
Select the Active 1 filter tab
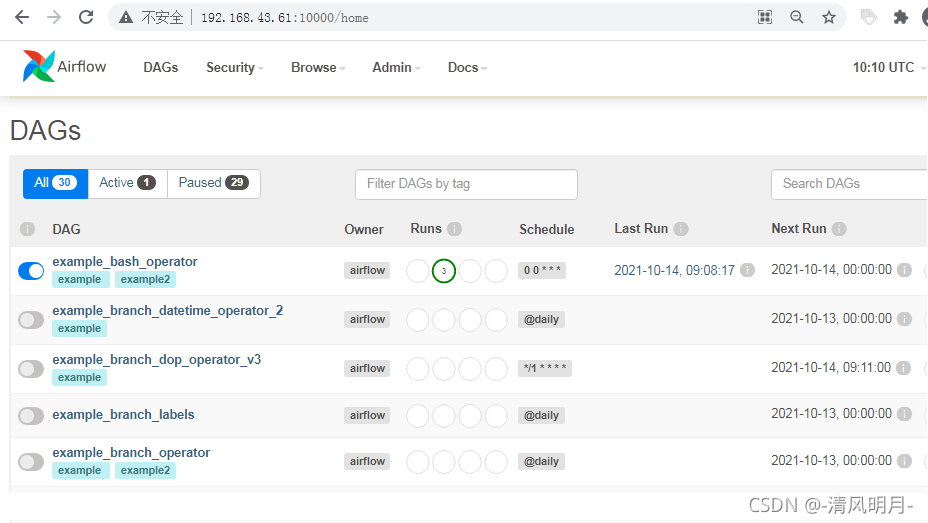[x=127, y=183]
